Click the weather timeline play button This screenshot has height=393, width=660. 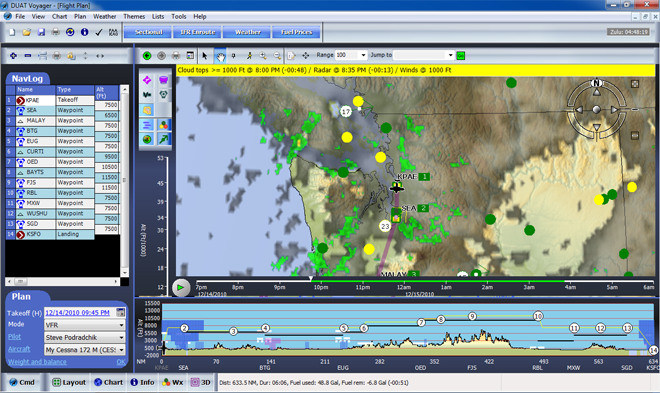181,288
